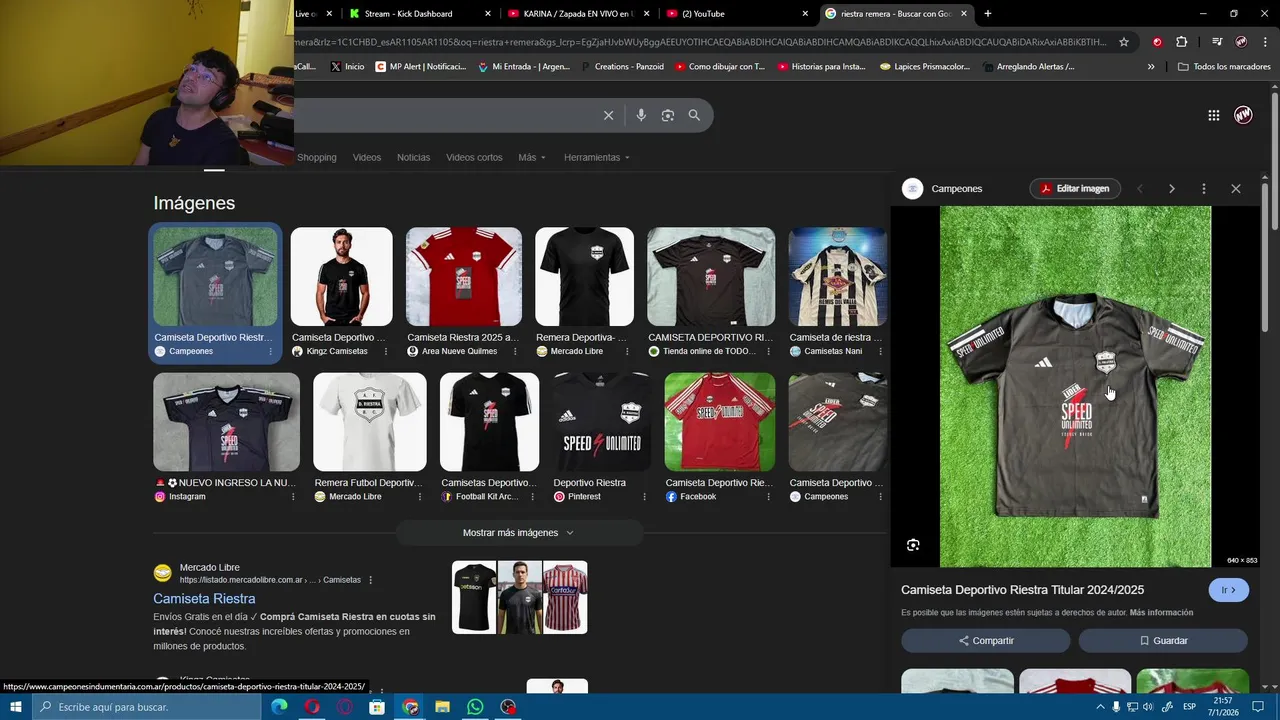Open more options for Area Nueve Quilmes image
Screen dimensions: 1280x720
(x=514, y=351)
